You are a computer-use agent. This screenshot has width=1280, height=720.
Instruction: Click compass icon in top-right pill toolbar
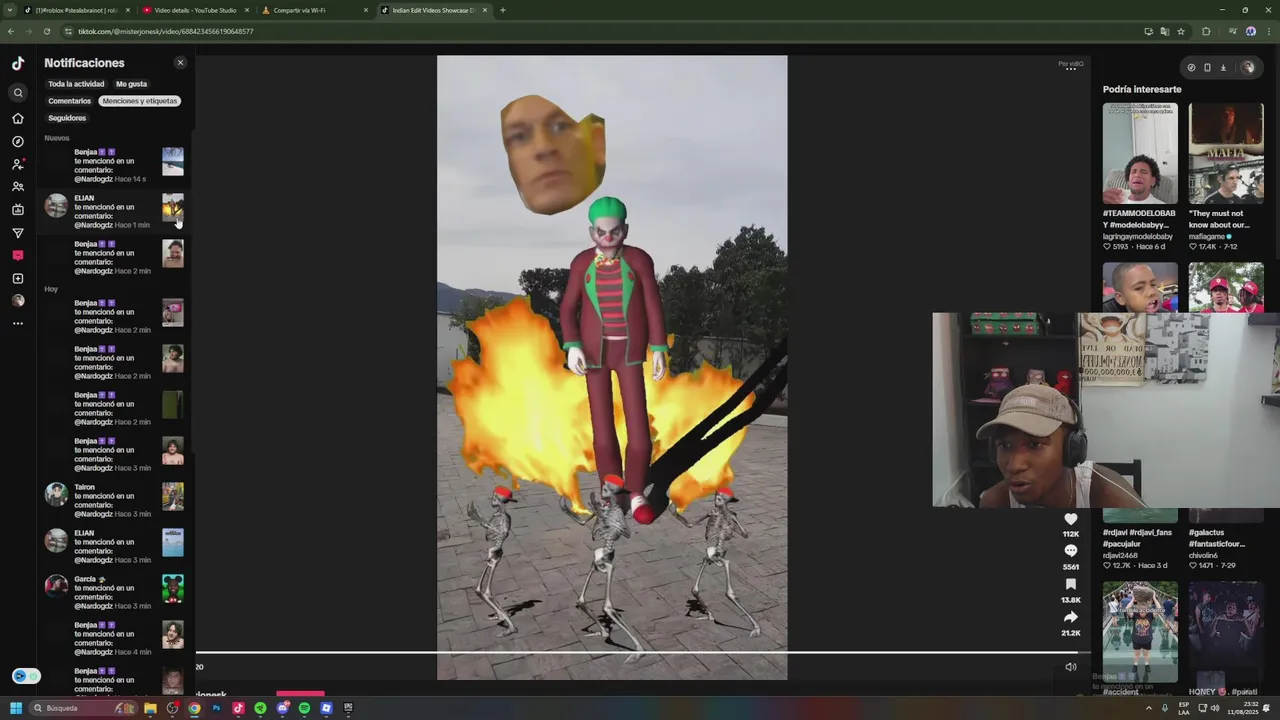1191,68
